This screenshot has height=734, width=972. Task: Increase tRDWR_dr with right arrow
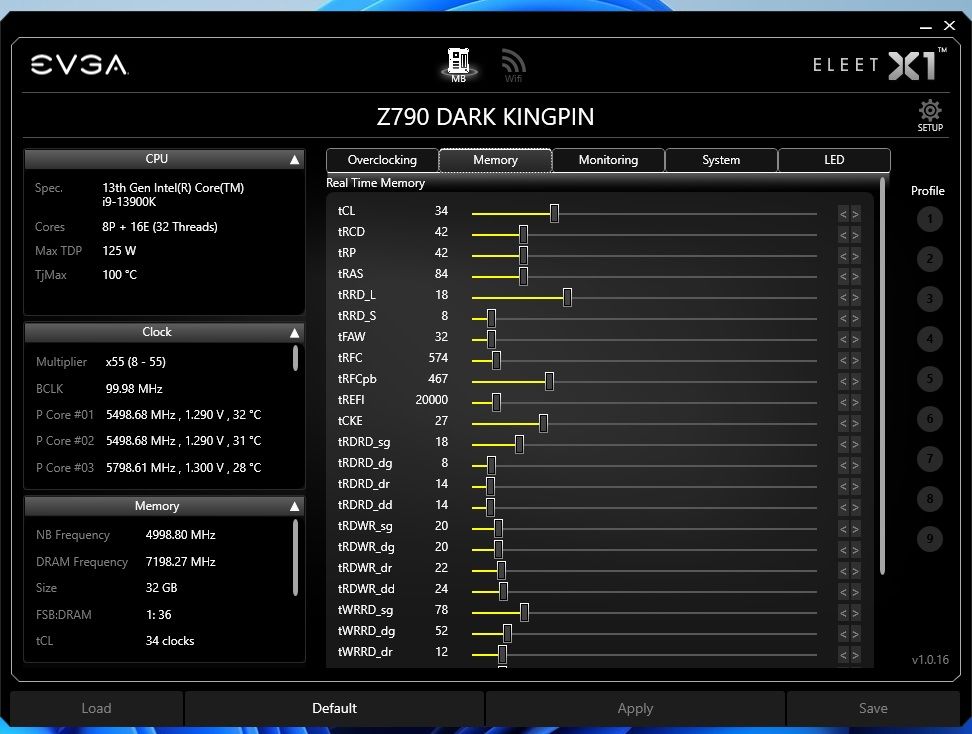coord(855,572)
